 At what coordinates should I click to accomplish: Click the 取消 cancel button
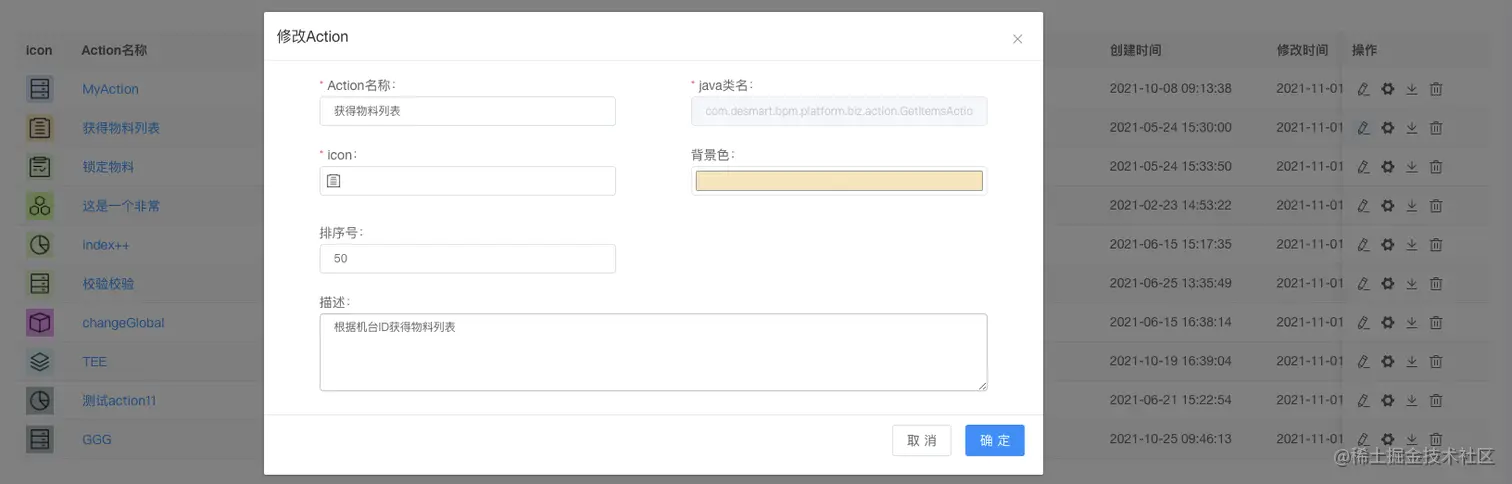tap(921, 441)
